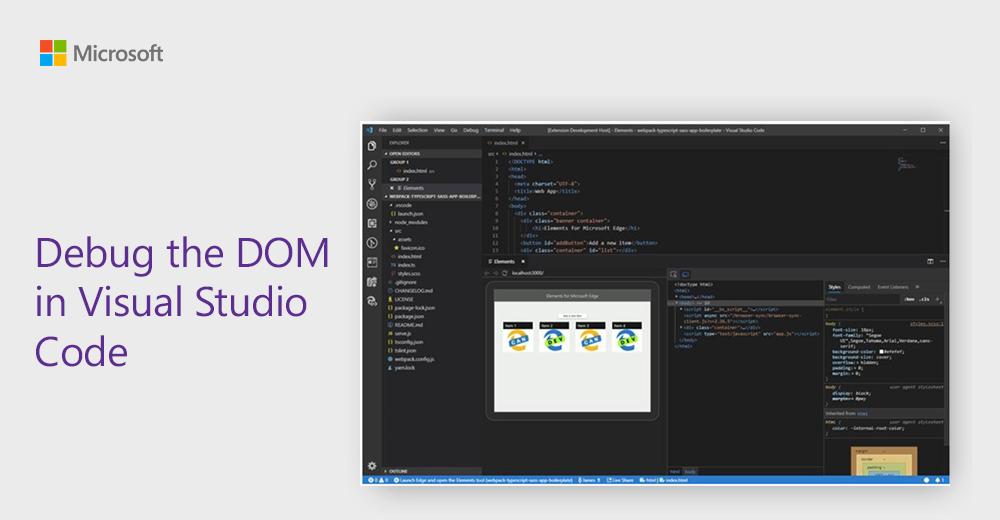Click the Launch Edge status bar entry

(x=483, y=480)
